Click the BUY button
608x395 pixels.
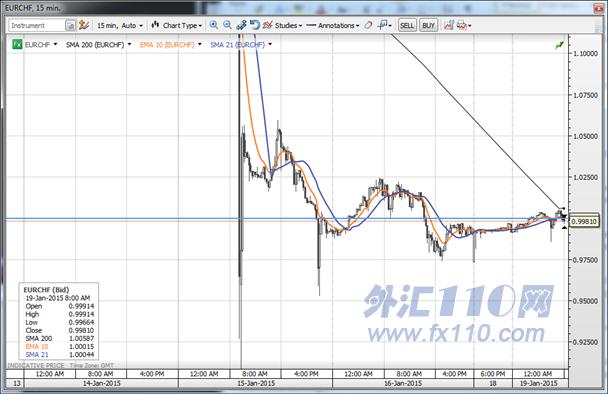click(x=428, y=26)
